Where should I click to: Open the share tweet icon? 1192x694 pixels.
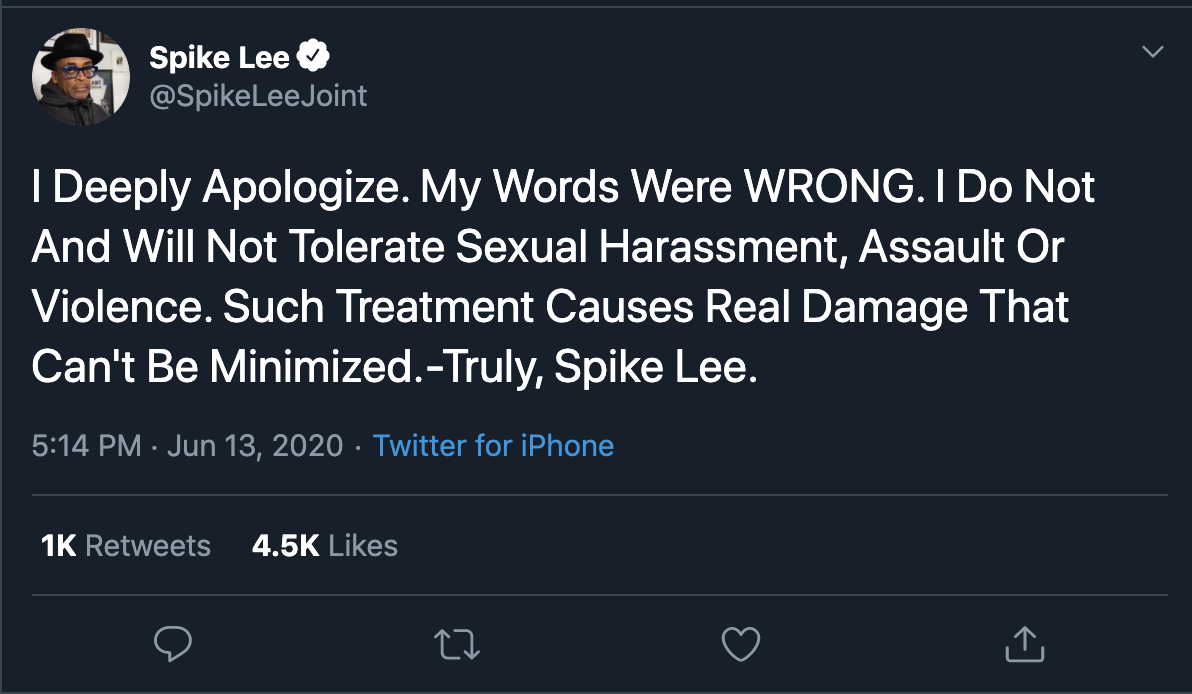1024,644
